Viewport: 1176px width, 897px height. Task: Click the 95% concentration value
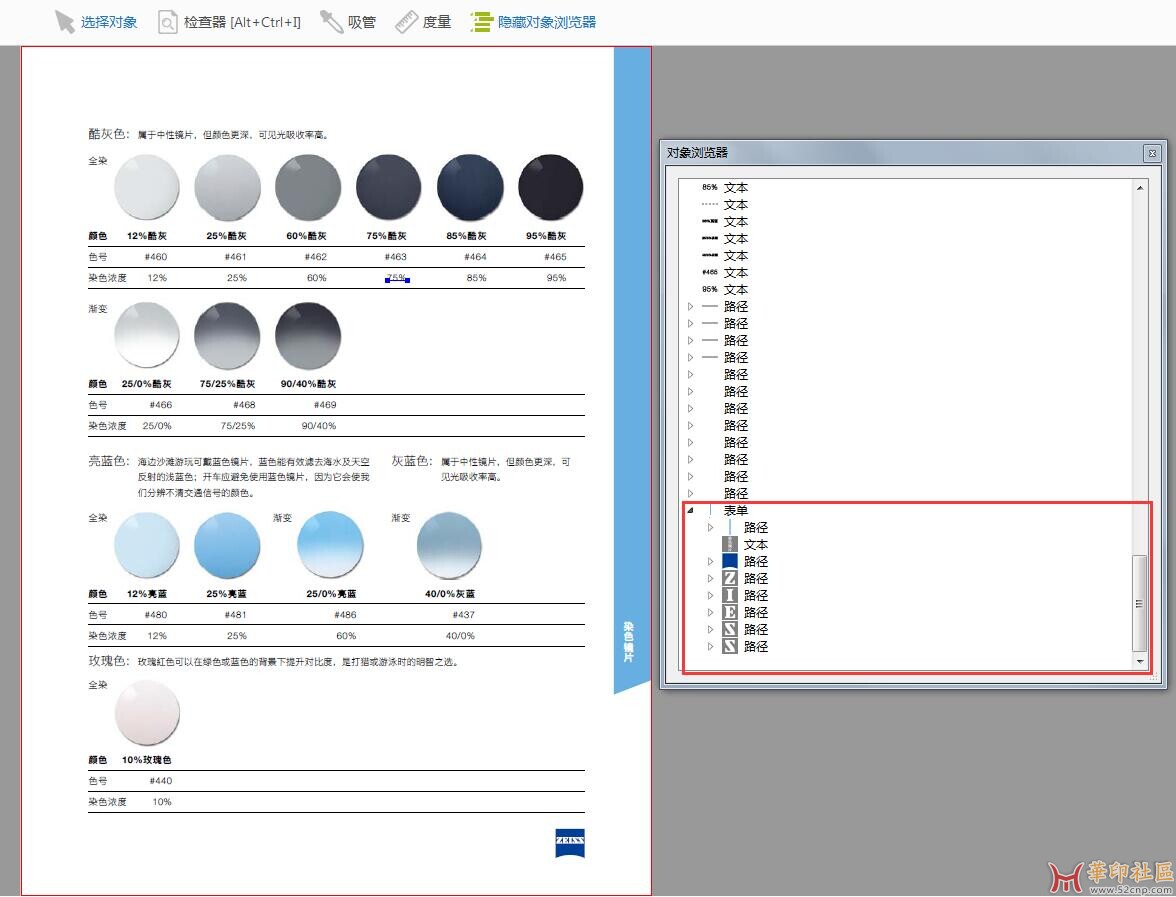coord(556,278)
